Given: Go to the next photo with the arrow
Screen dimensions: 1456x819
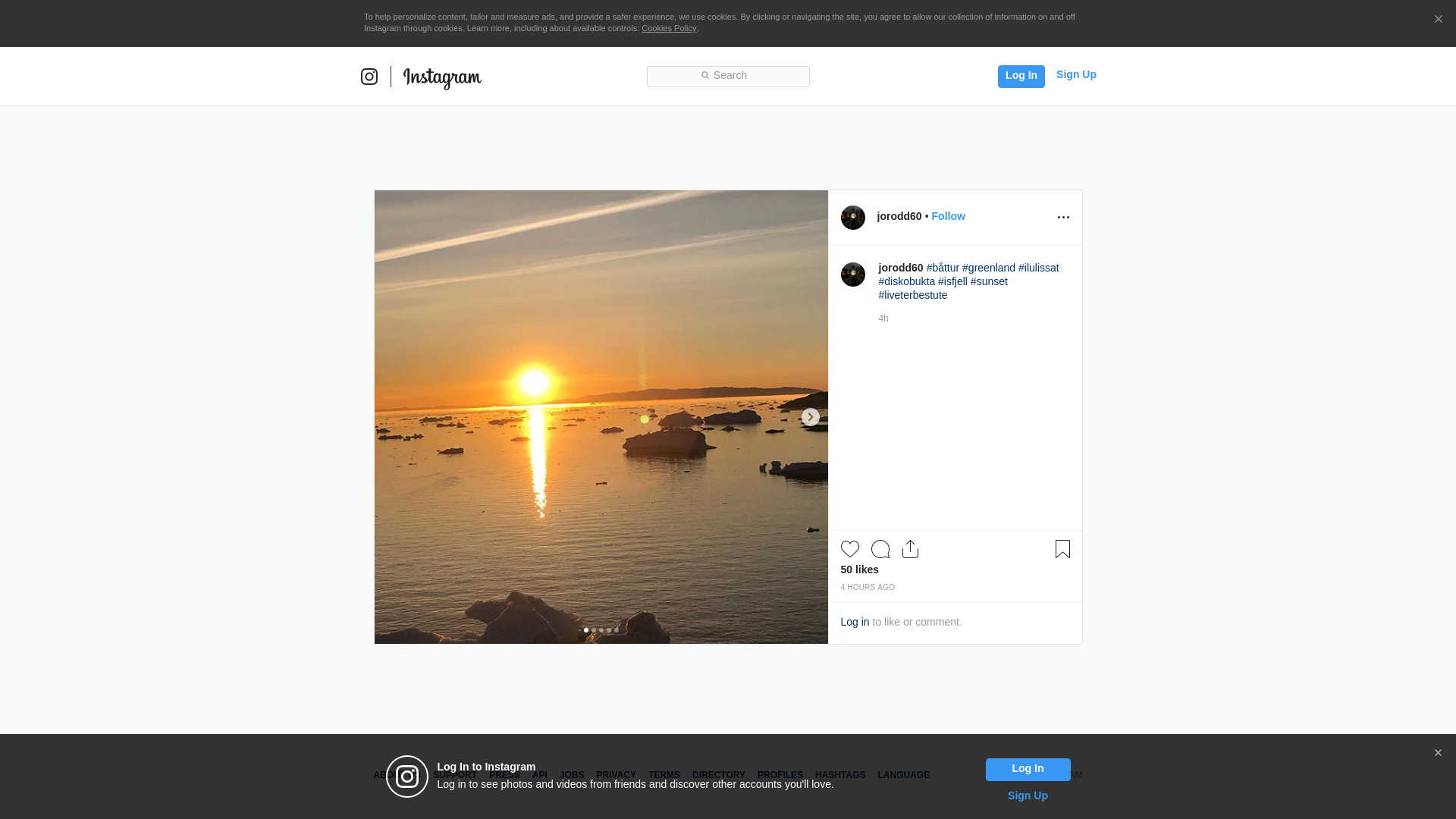Looking at the screenshot, I should pos(810,417).
